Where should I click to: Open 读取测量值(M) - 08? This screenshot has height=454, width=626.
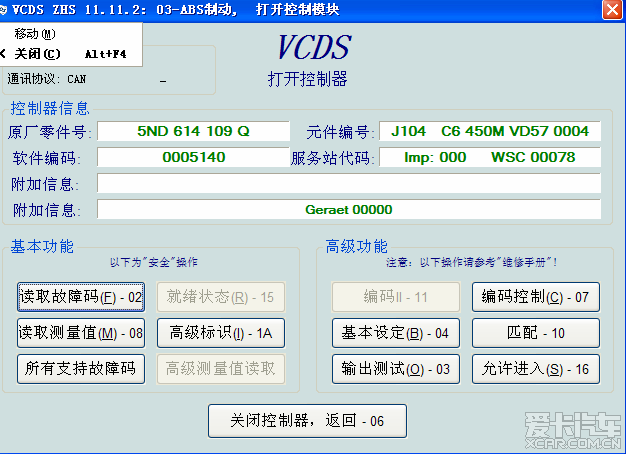point(81,333)
